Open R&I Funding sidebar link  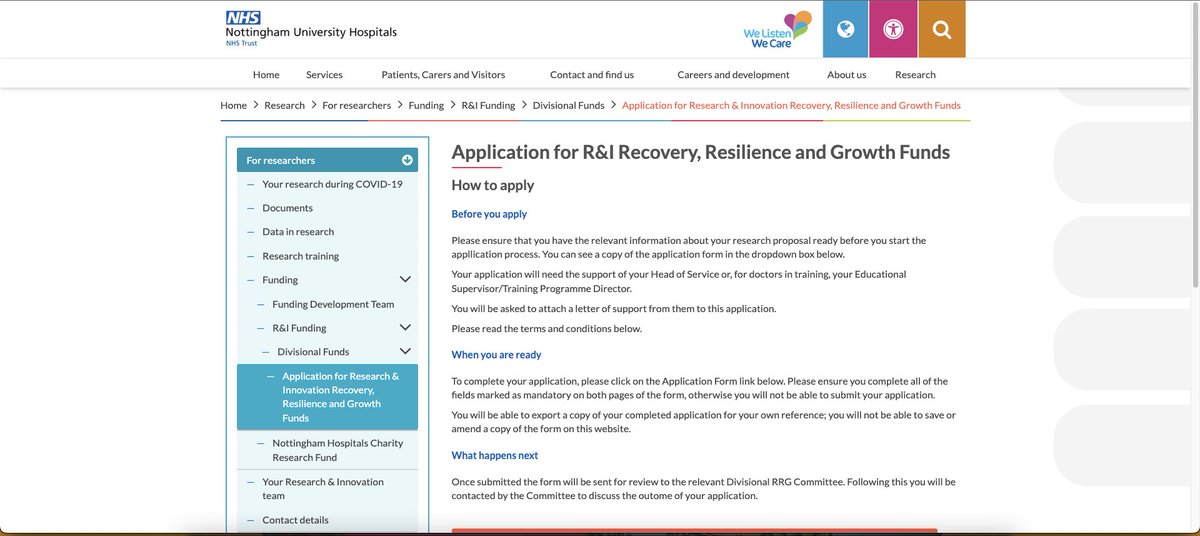pyautogui.click(x=299, y=328)
